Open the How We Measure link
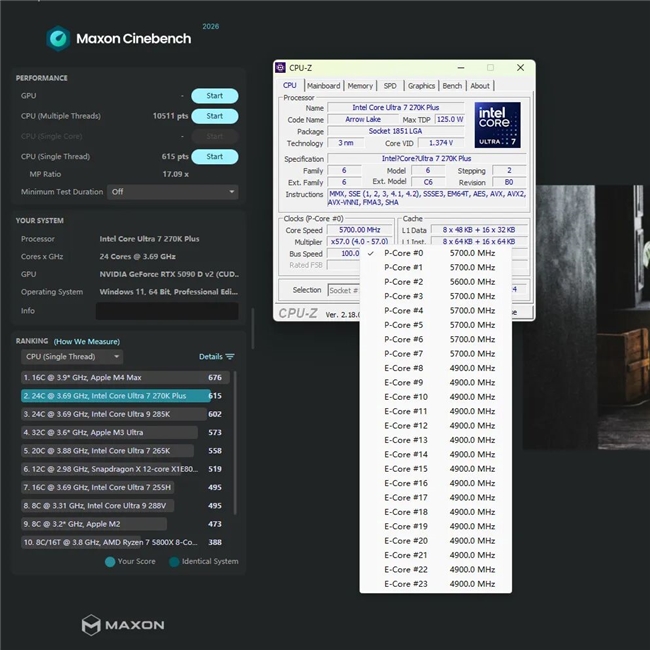 (x=86, y=341)
